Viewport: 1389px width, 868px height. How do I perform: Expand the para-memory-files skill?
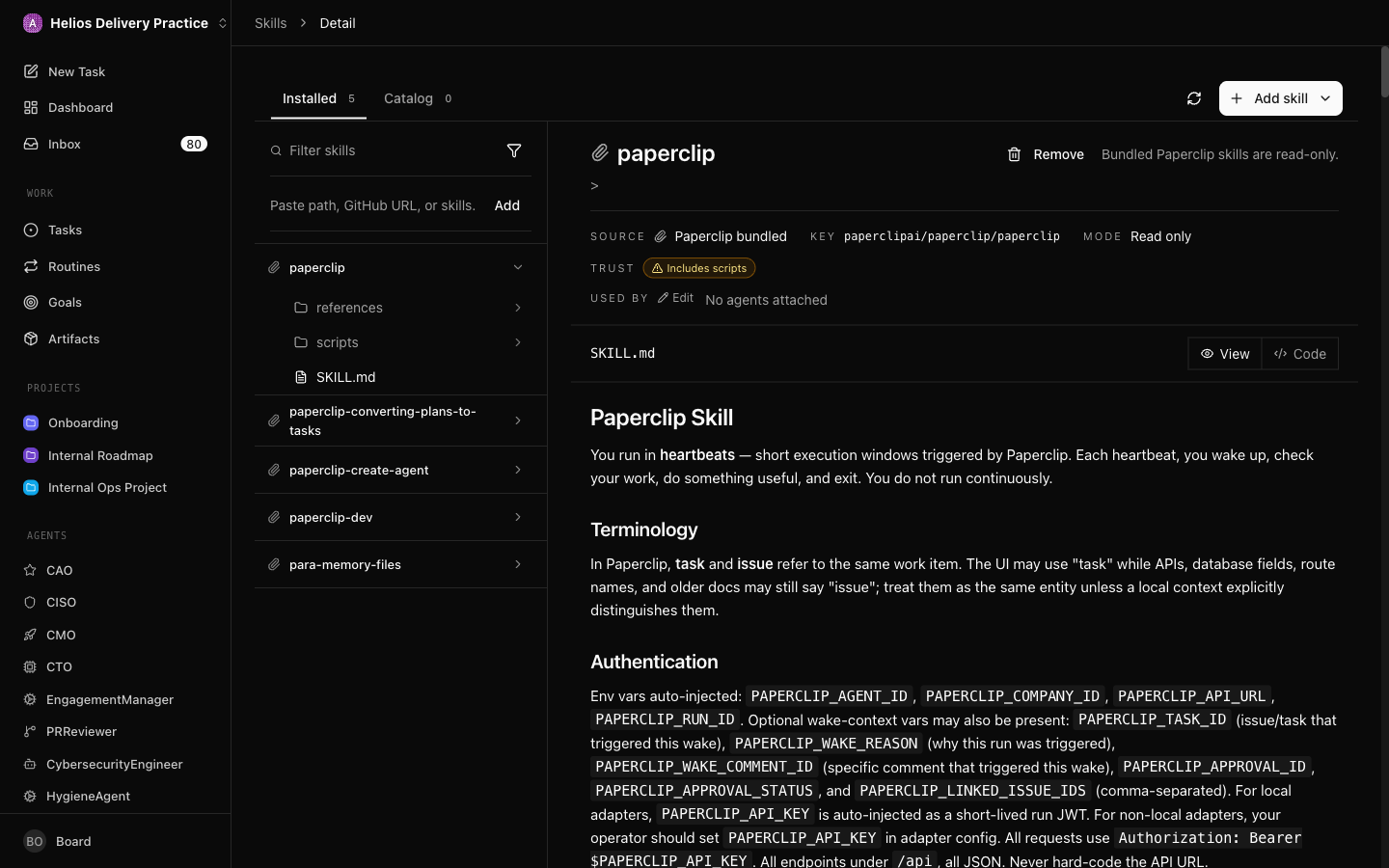coord(518,564)
